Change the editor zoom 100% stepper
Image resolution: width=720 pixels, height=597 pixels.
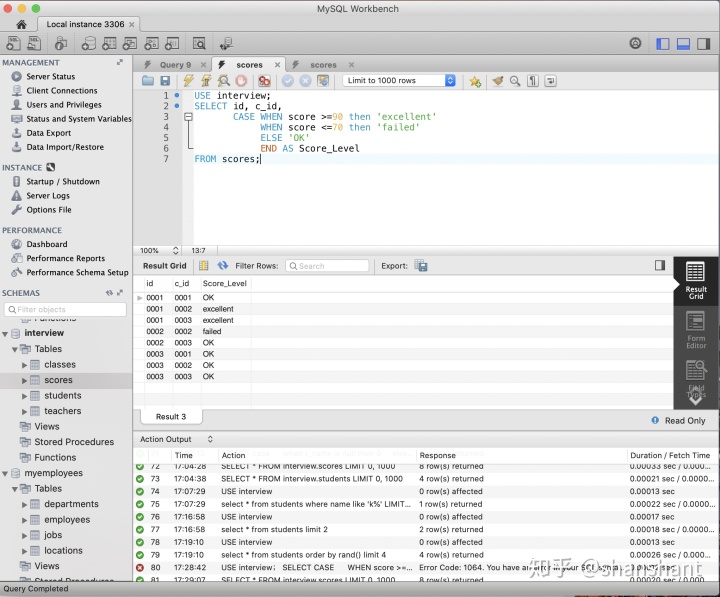(175, 250)
